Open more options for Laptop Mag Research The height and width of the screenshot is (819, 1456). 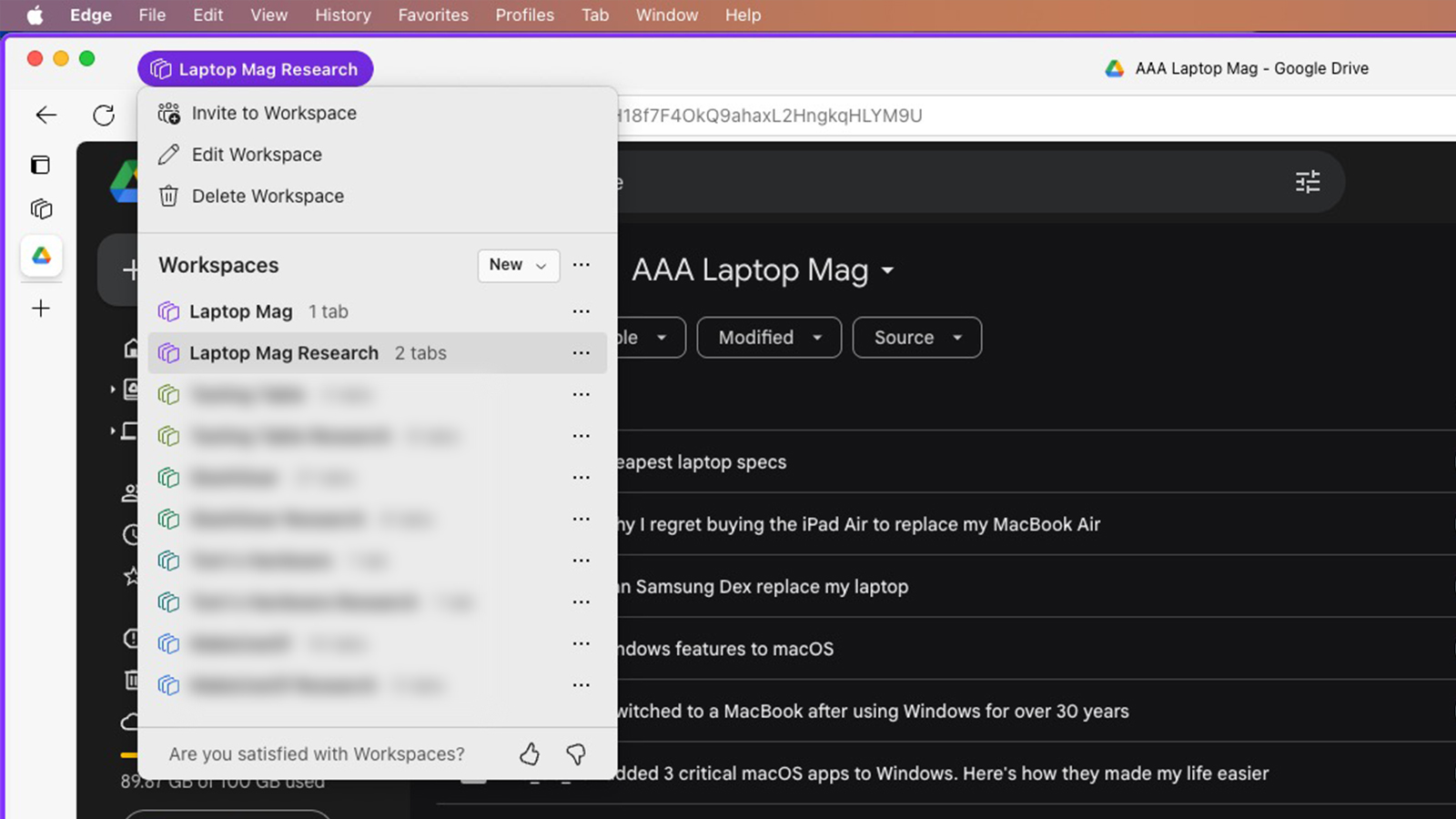[581, 353]
